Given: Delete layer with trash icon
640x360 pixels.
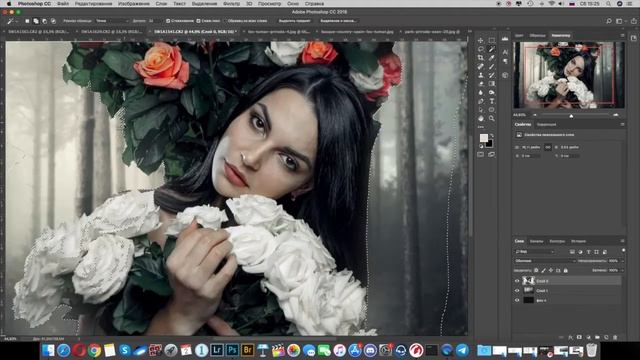Looking at the screenshot, I should tap(615, 337).
